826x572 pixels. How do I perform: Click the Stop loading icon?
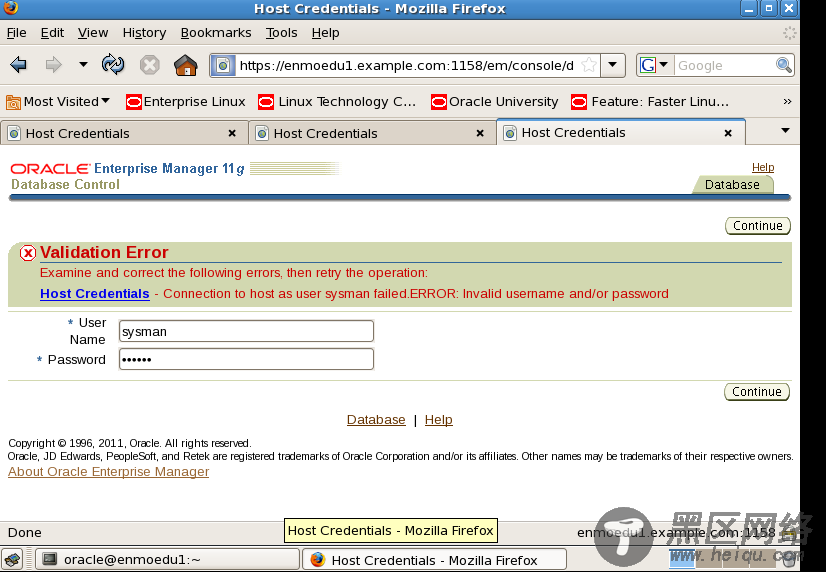150,65
